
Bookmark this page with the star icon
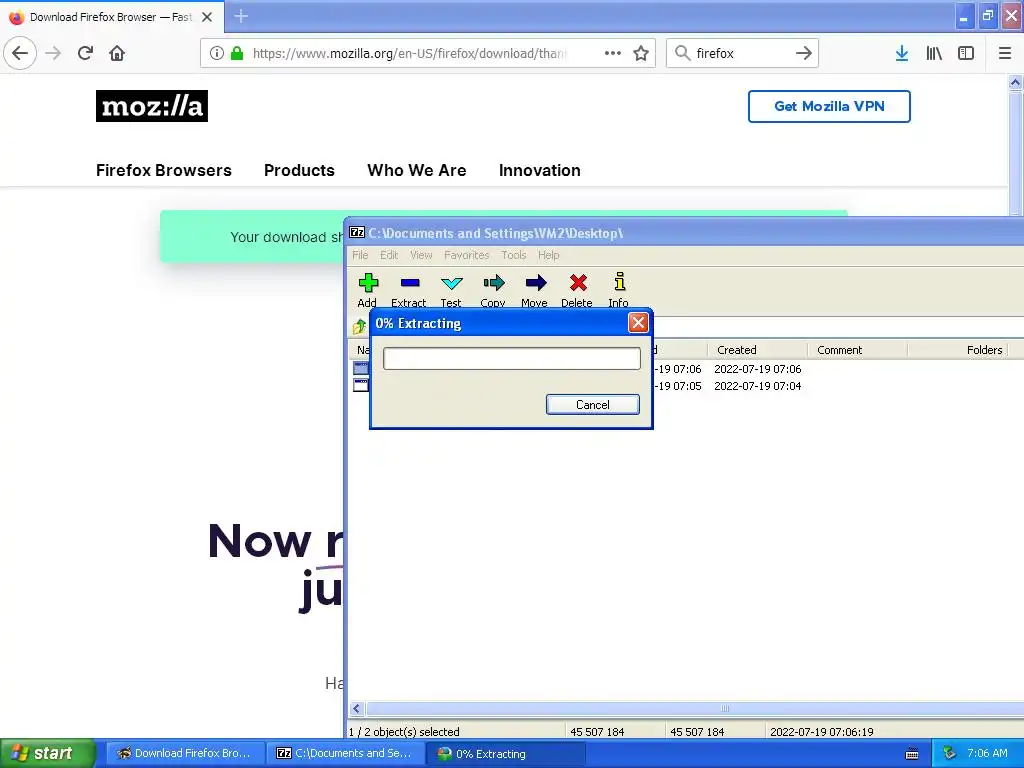[x=641, y=53]
